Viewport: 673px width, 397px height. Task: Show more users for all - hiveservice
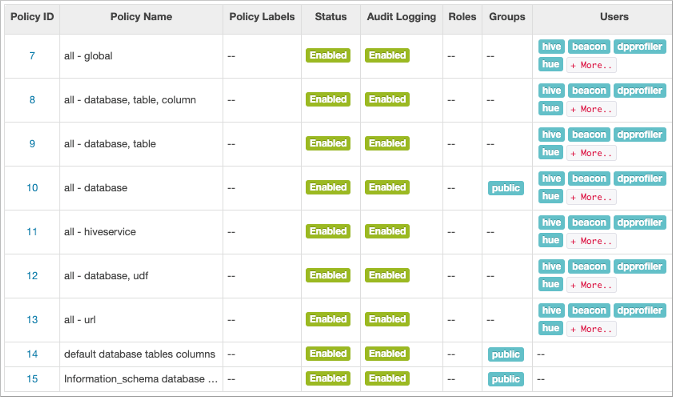coord(591,241)
